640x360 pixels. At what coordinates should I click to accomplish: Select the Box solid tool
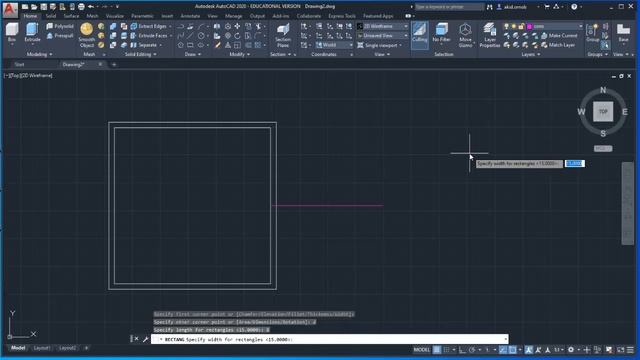(x=12, y=33)
